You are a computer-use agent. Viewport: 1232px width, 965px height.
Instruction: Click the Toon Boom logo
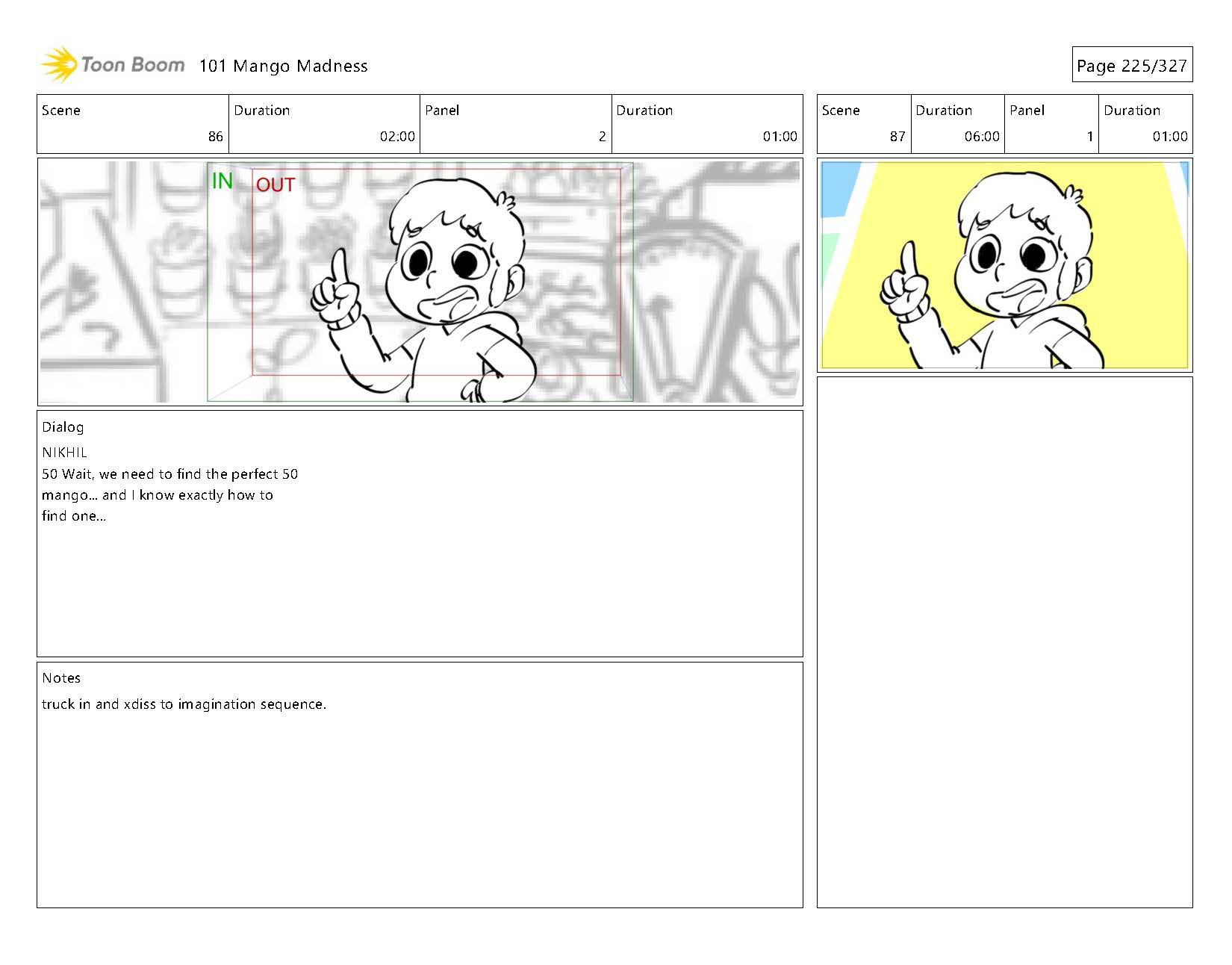point(113,65)
